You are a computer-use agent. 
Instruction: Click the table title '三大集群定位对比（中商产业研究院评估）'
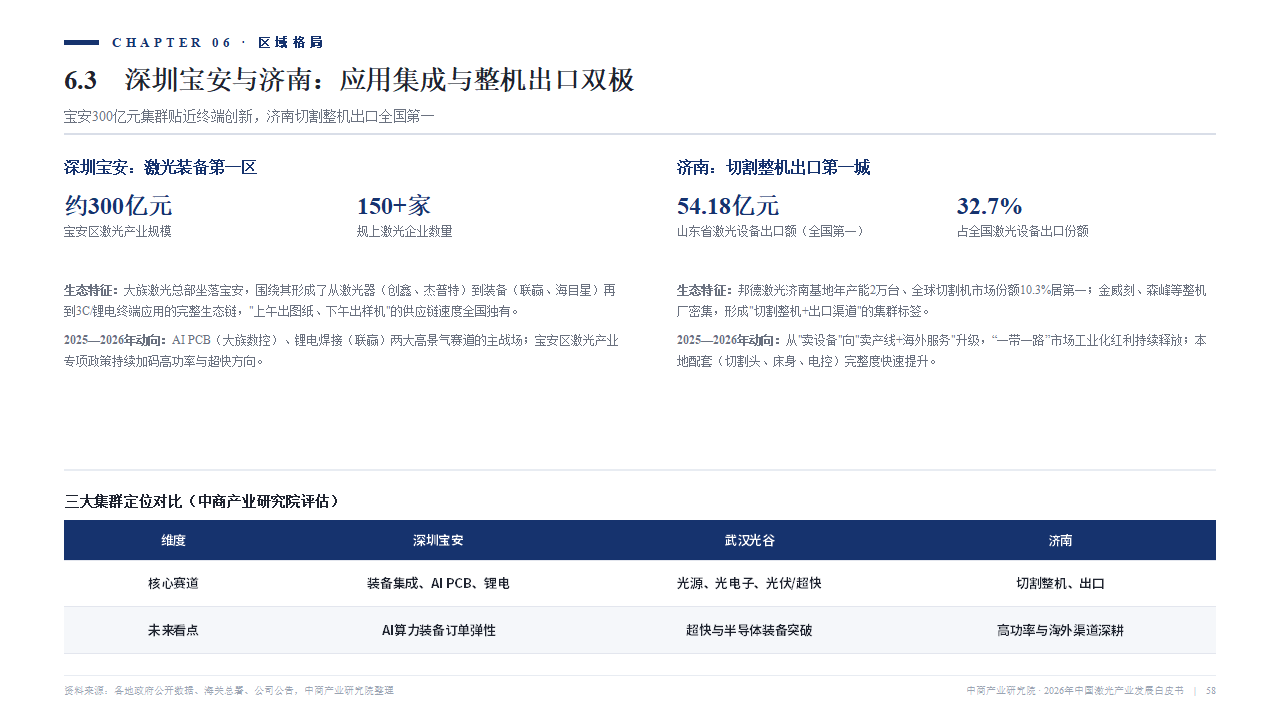pos(201,501)
